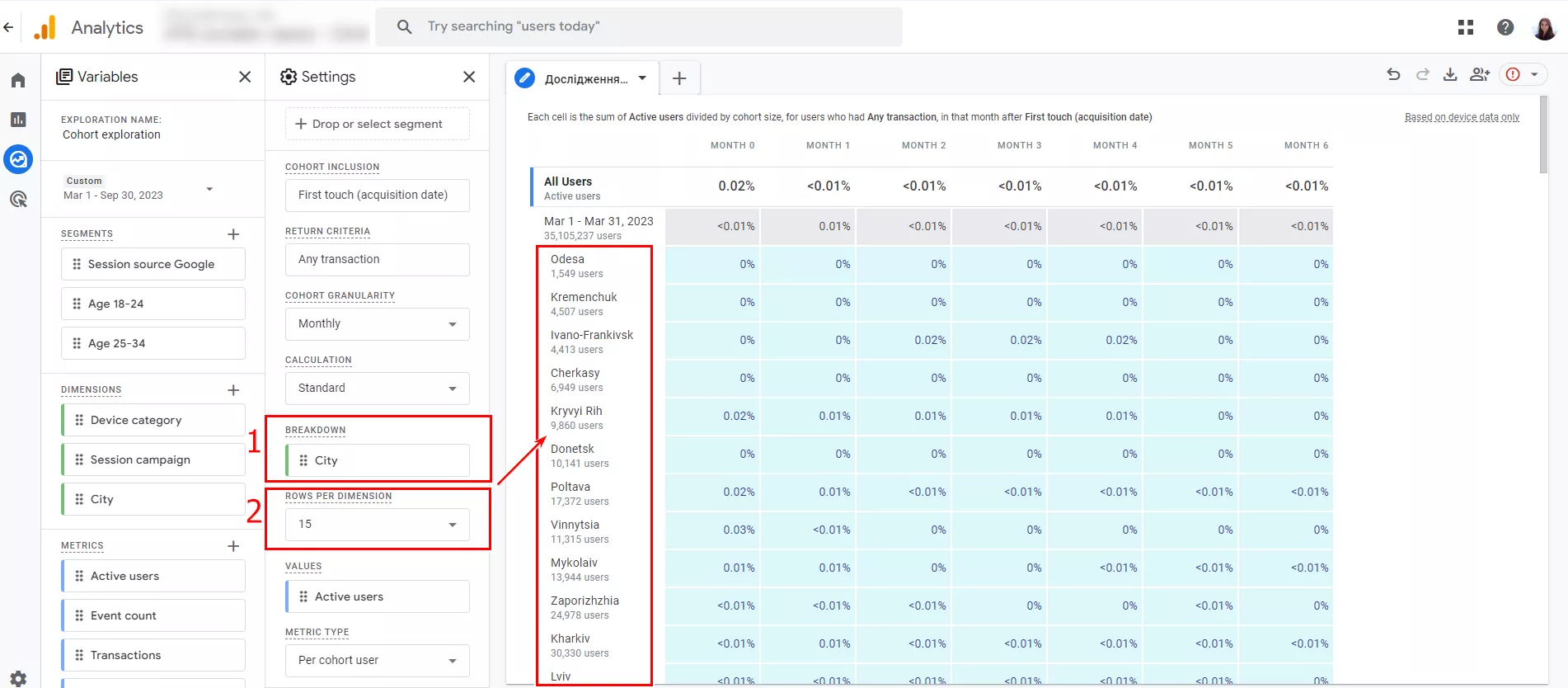Viewport: 1568px width, 688px height.
Task: Click the Kremenchuk row label
Action: (x=584, y=297)
